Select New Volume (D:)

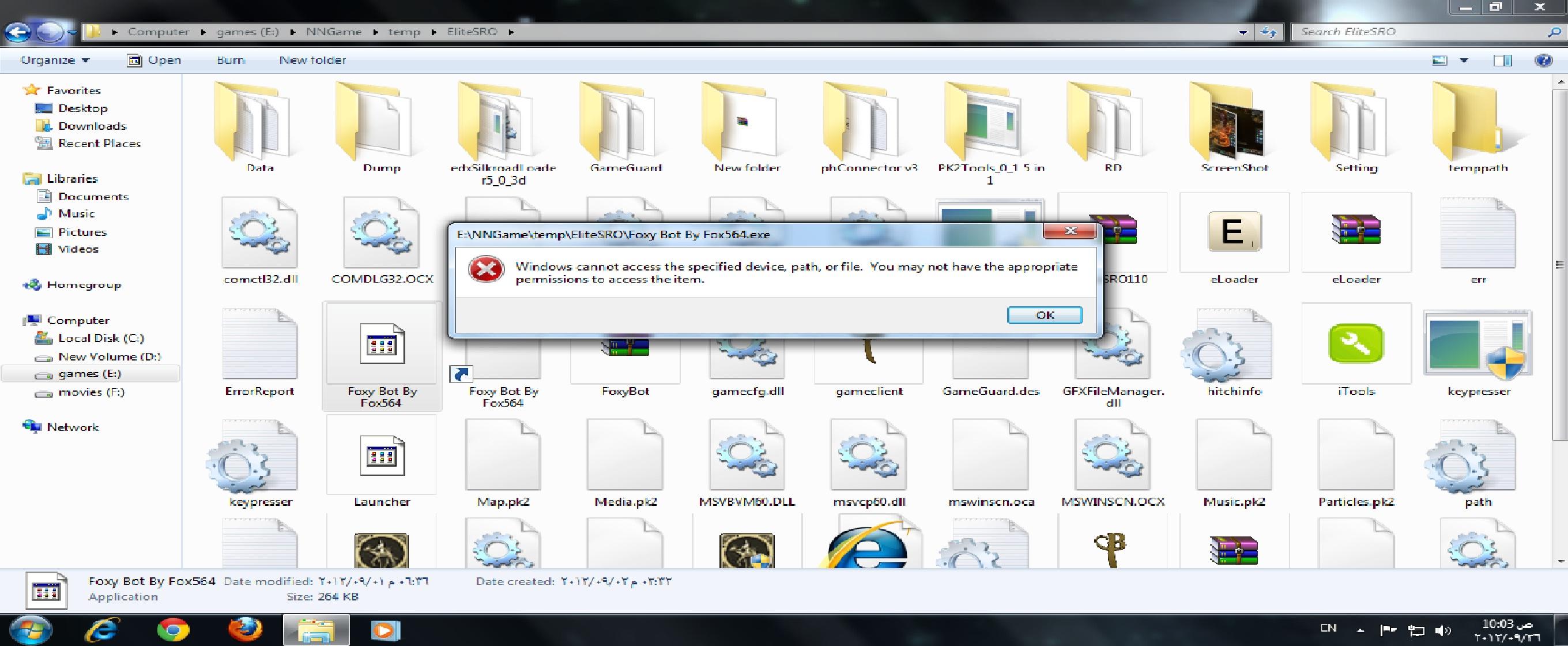click(x=109, y=357)
